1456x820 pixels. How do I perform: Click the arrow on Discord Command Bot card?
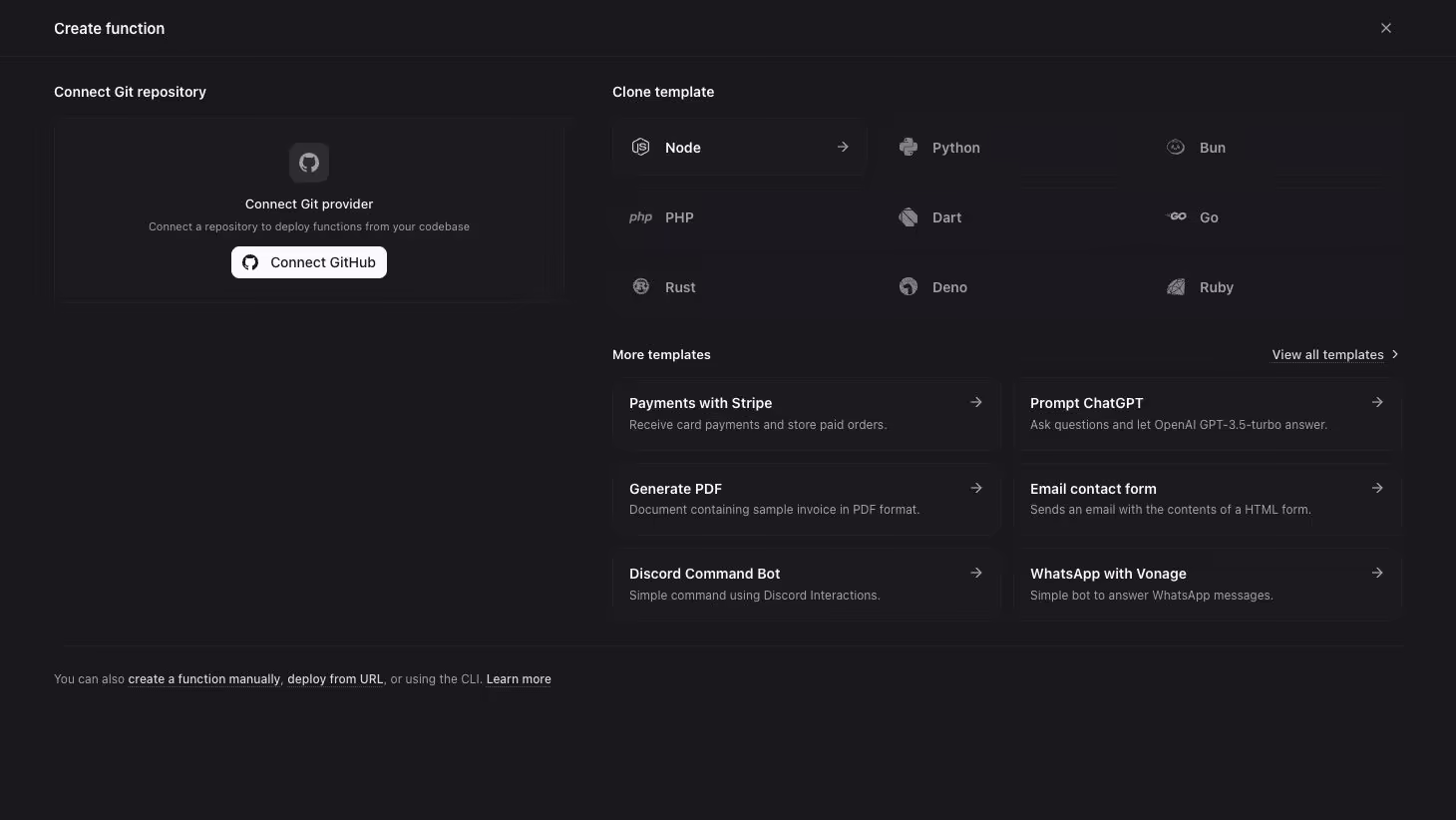tap(976, 573)
